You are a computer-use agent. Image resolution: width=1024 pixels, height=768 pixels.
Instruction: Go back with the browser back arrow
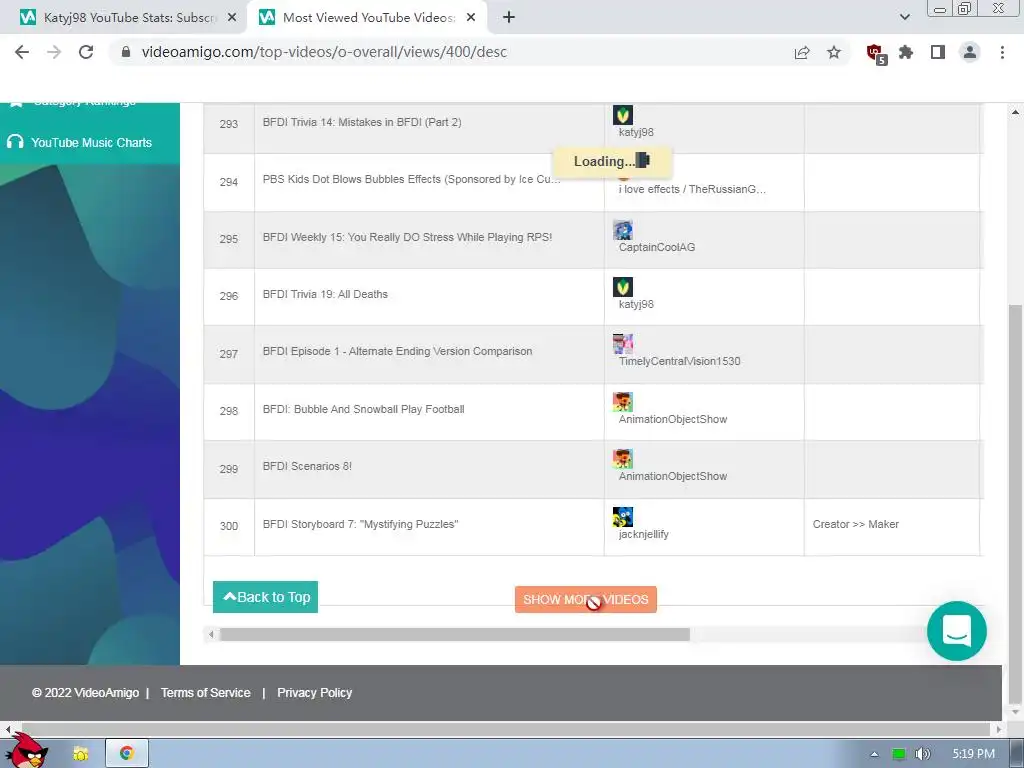pos(22,52)
